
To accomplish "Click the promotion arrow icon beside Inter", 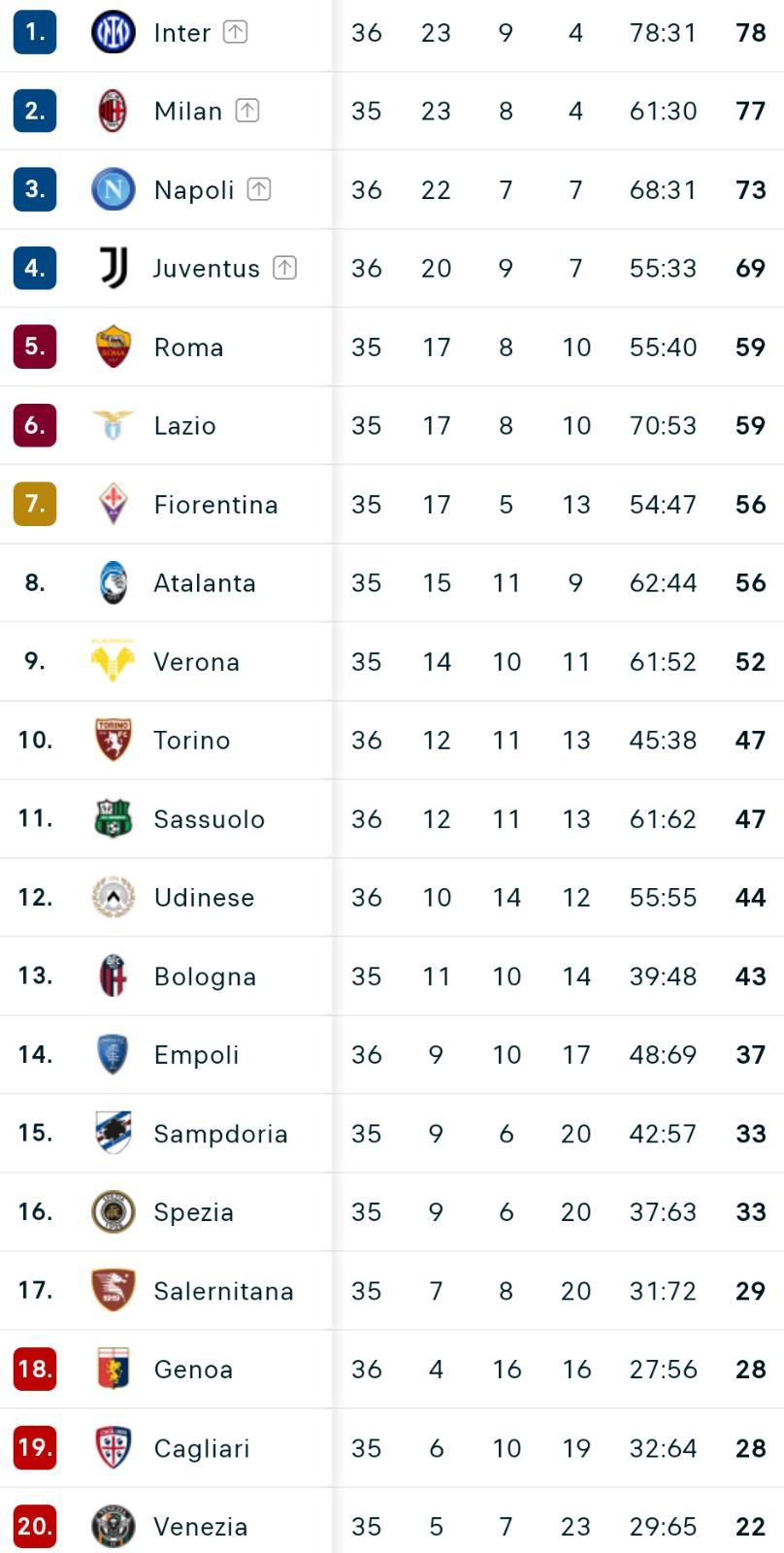I will pos(235,32).
